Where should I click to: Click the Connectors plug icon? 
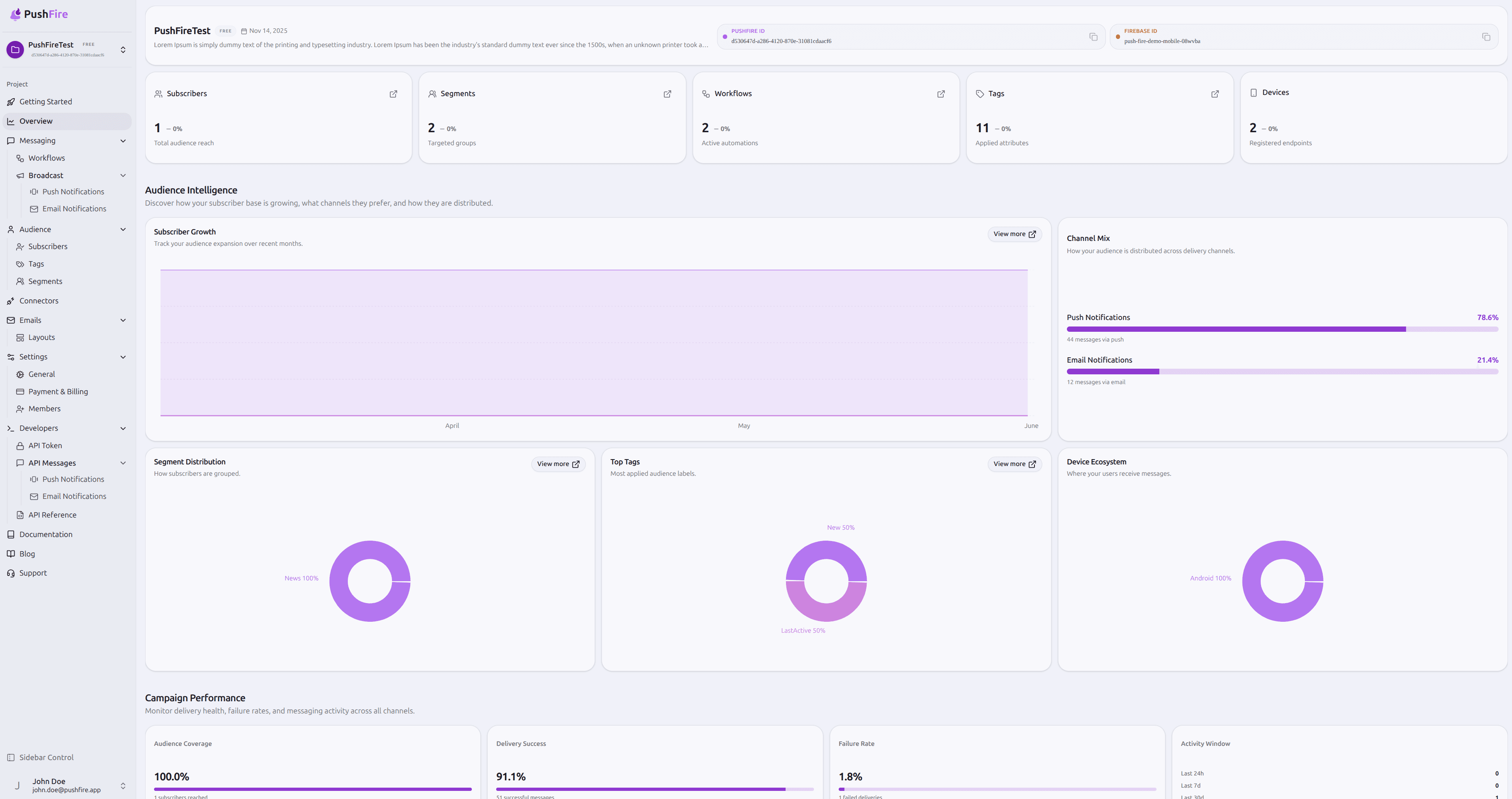coord(11,301)
